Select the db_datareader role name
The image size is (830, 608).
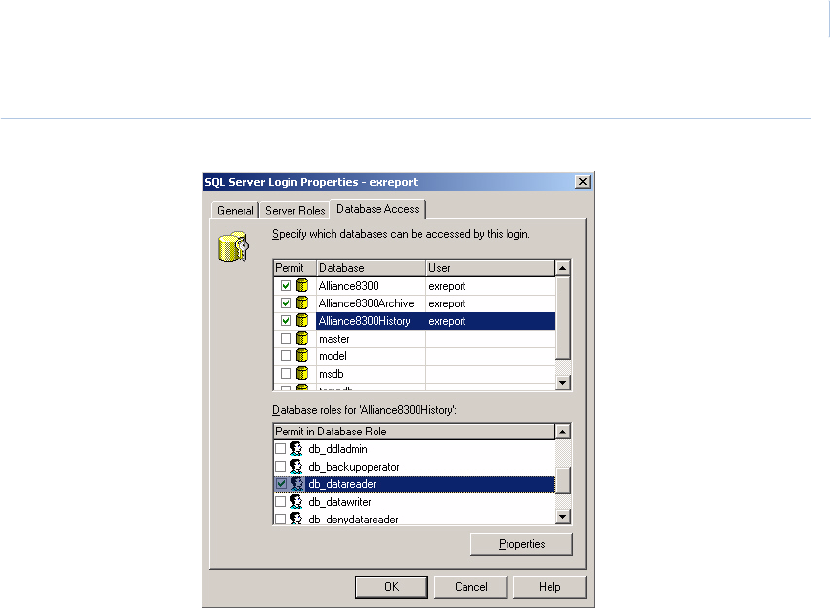coord(342,484)
